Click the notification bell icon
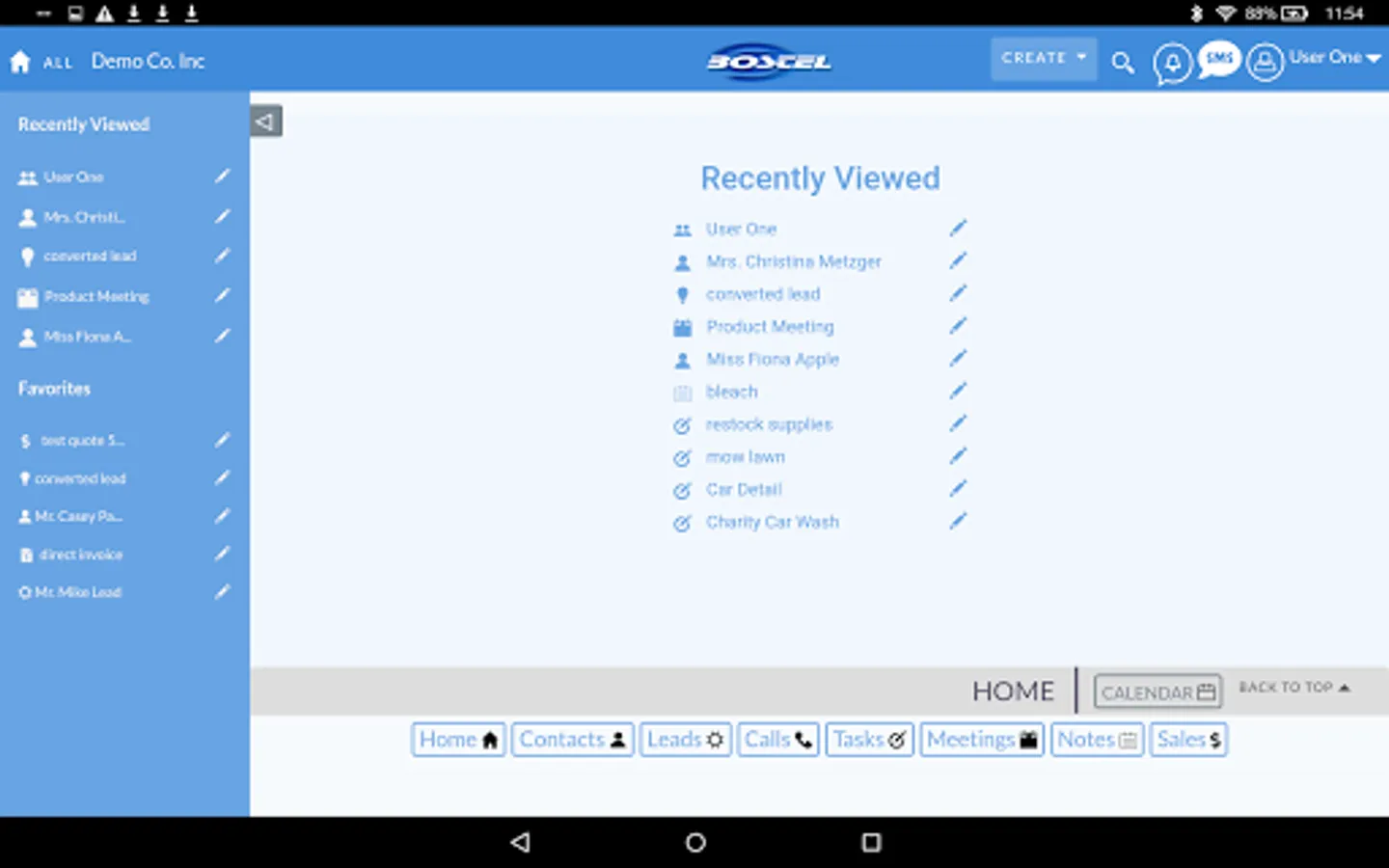1389x868 pixels. point(1171,62)
